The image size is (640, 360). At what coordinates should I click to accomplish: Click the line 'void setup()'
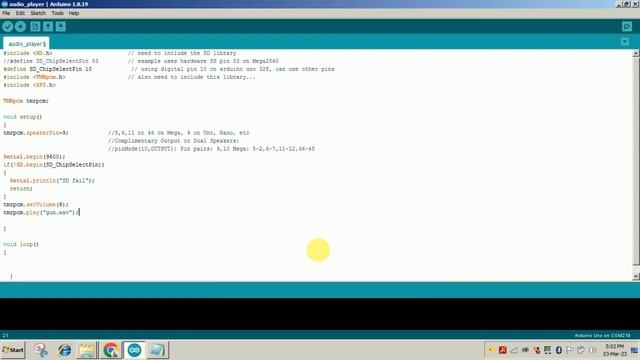[x=22, y=117]
